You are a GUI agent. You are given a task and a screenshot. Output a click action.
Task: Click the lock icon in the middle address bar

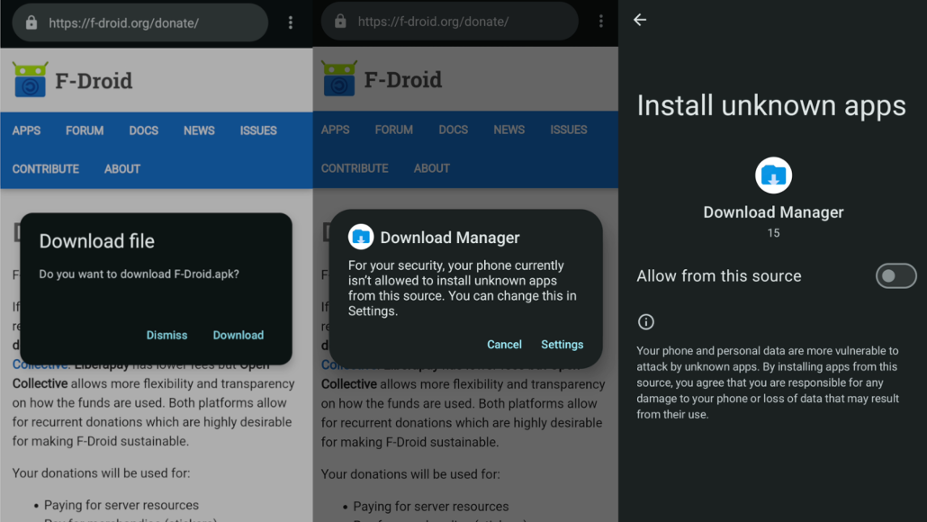click(x=340, y=21)
